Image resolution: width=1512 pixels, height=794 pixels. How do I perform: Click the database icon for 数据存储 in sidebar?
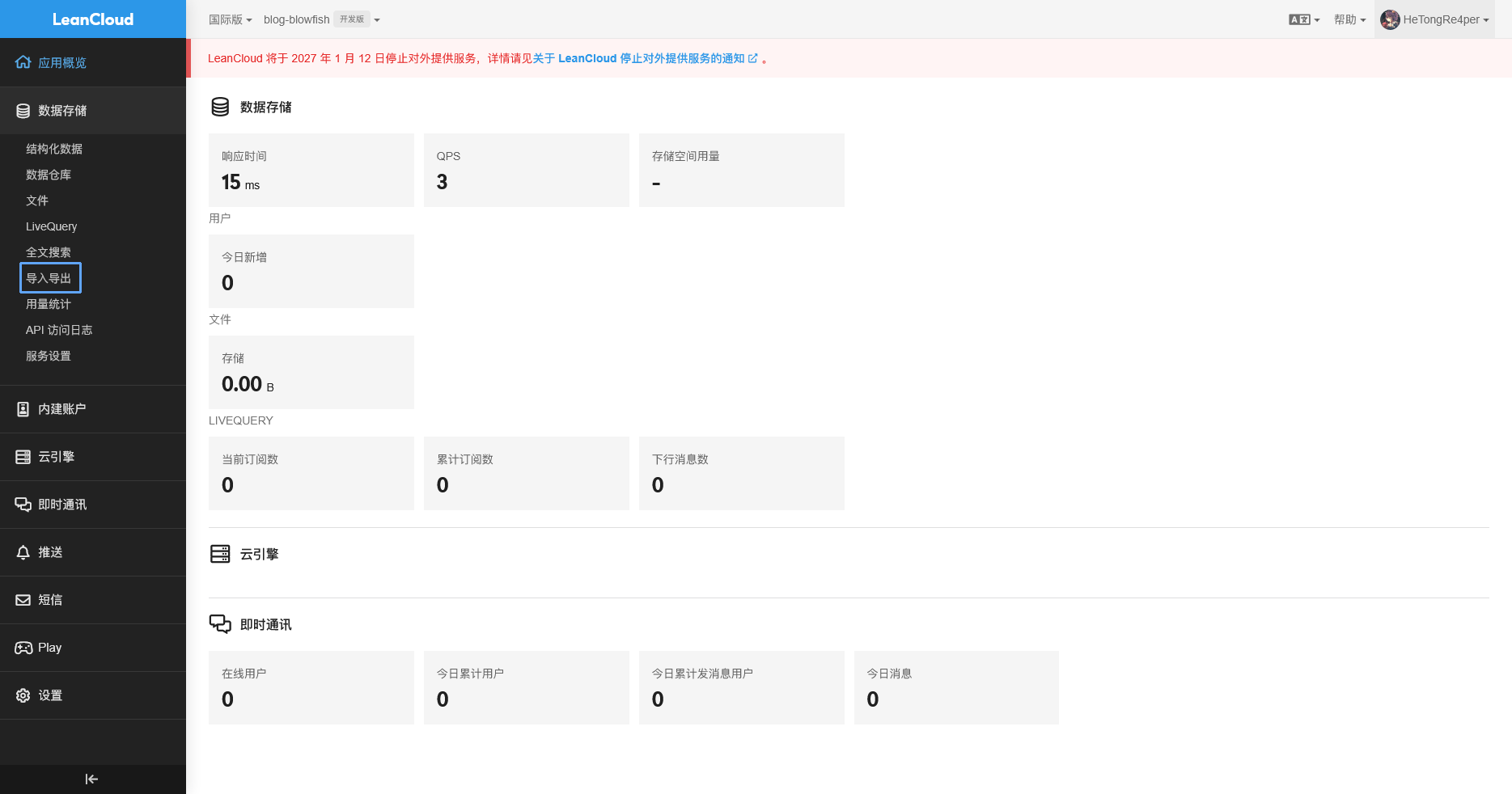(x=23, y=111)
